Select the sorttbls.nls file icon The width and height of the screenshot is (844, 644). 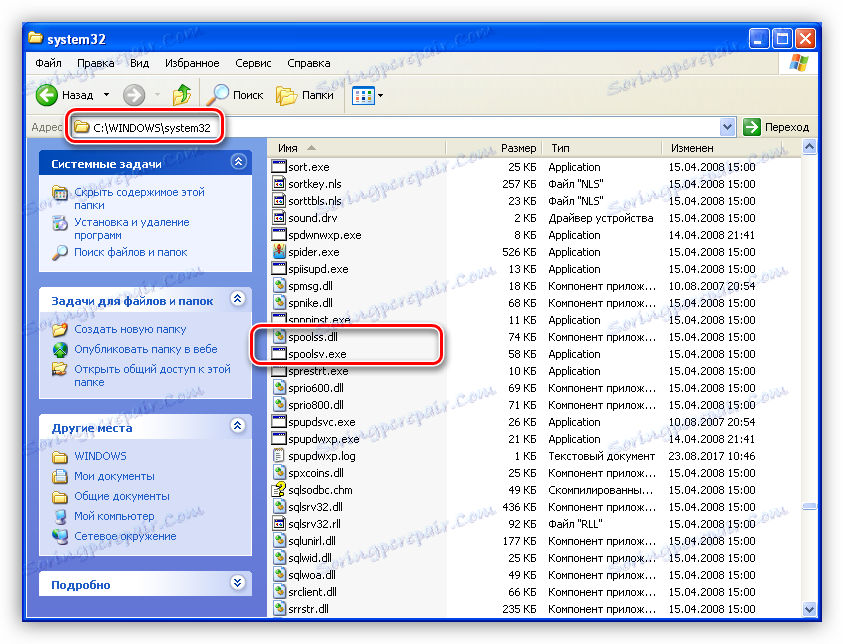279,200
